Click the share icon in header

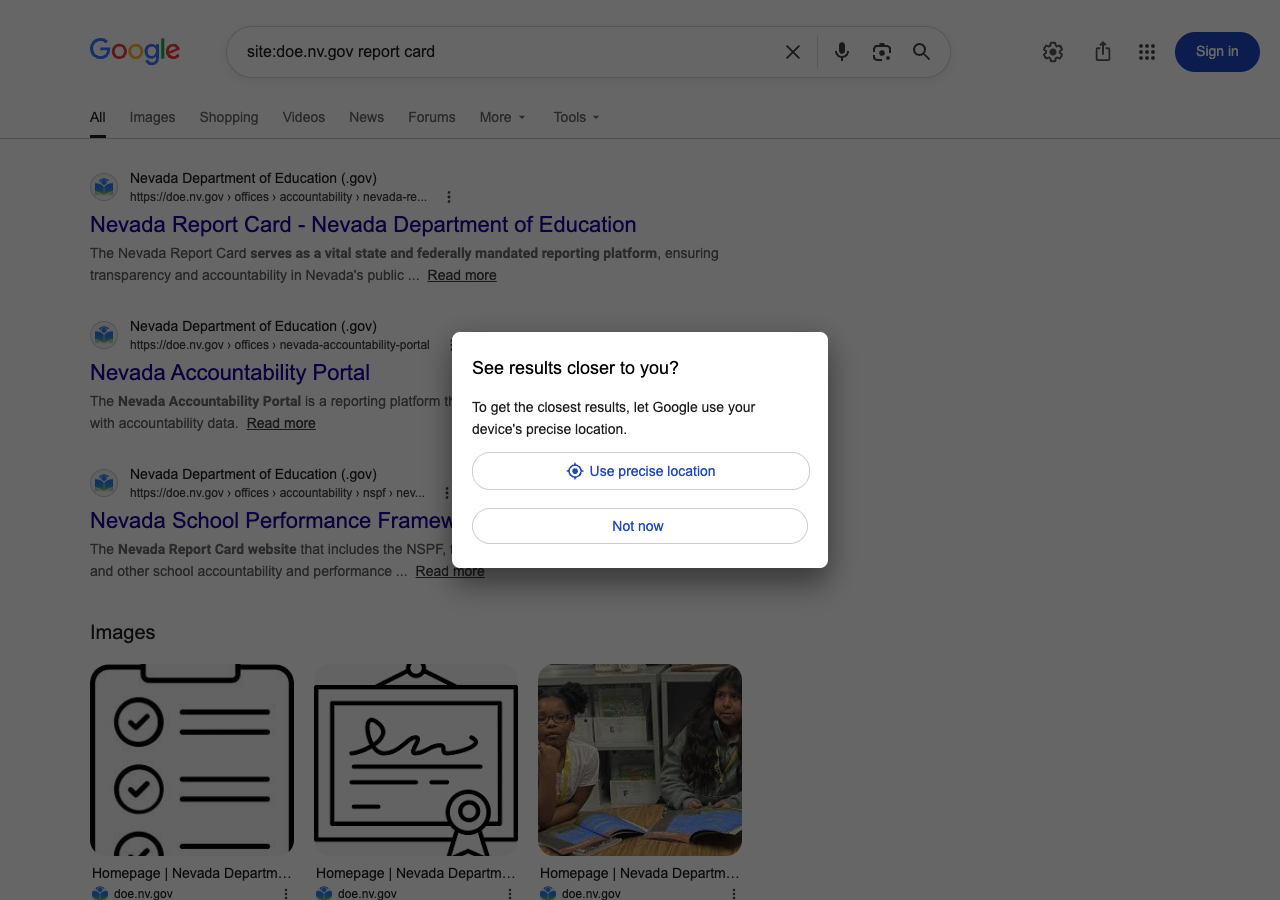pyautogui.click(x=1103, y=52)
